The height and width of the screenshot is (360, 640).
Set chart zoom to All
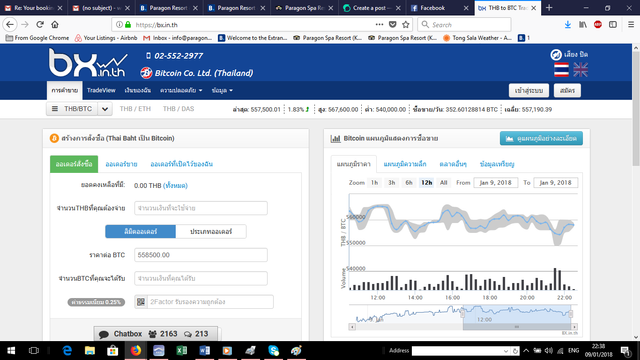click(444, 182)
